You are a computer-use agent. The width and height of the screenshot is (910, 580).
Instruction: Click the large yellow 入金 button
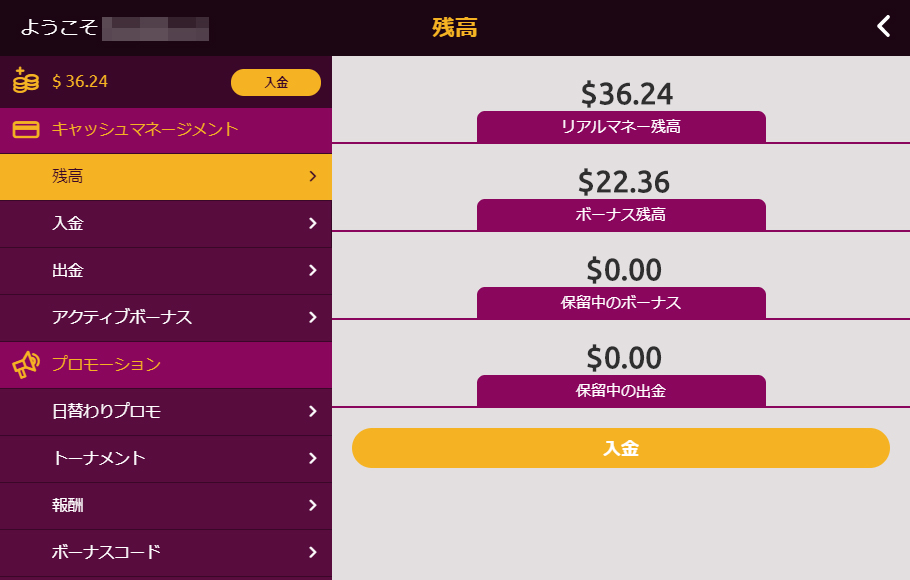pyautogui.click(x=620, y=448)
